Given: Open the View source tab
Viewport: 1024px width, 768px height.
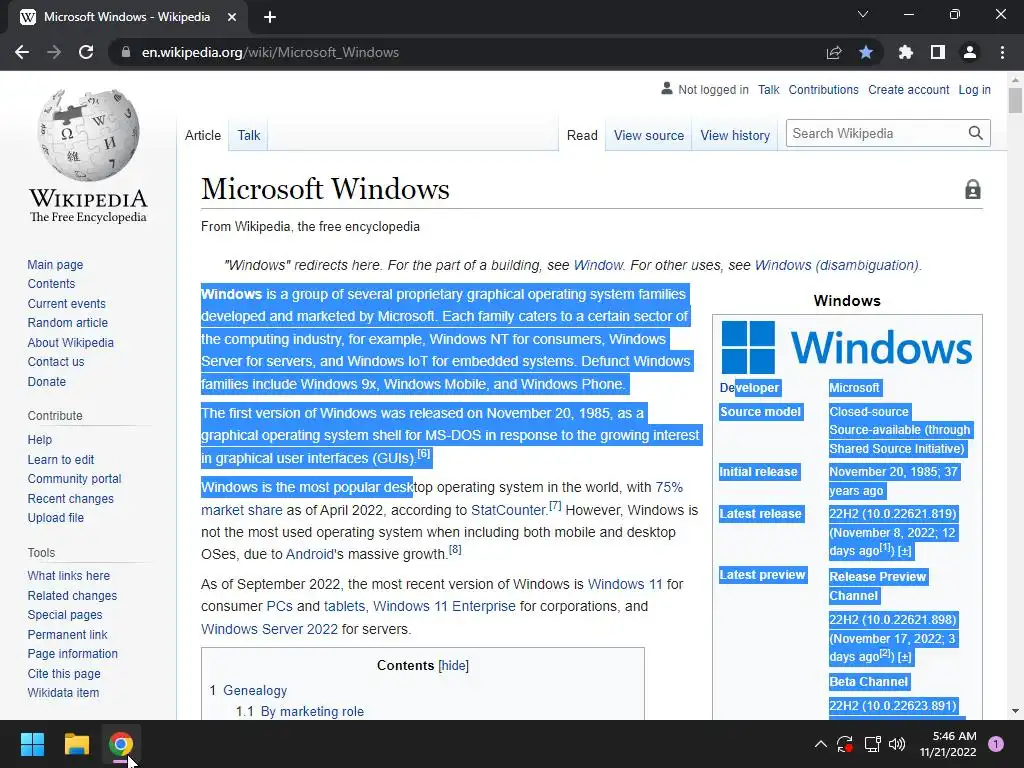Looking at the screenshot, I should coord(648,135).
